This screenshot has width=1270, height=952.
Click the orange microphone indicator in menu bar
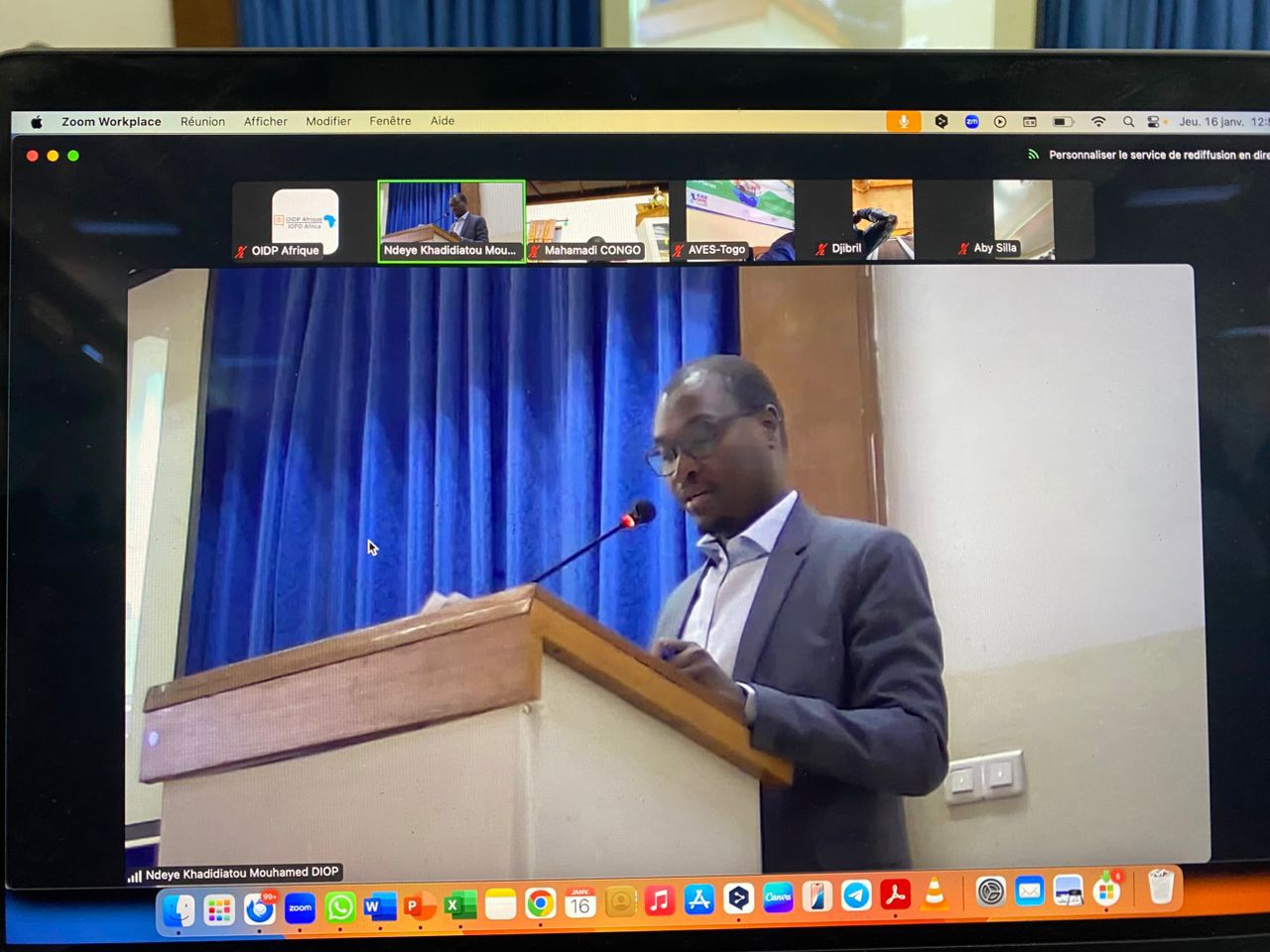coord(903,121)
